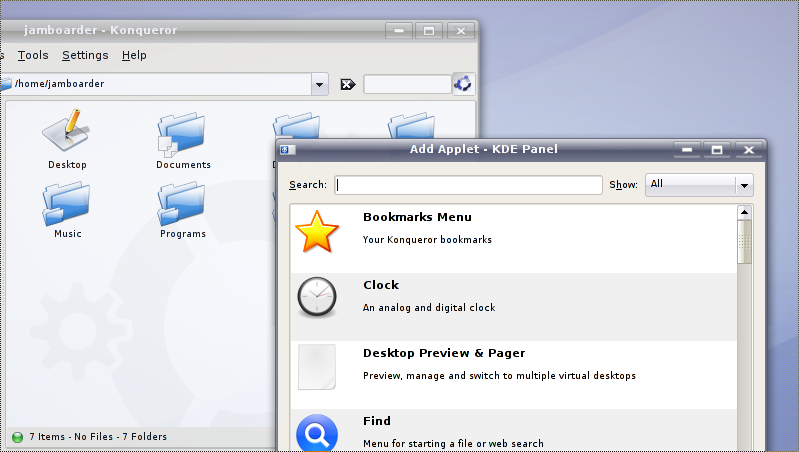Click the folder icon in location bar
The width and height of the screenshot is (799, 452).
[x=5, y=84]
